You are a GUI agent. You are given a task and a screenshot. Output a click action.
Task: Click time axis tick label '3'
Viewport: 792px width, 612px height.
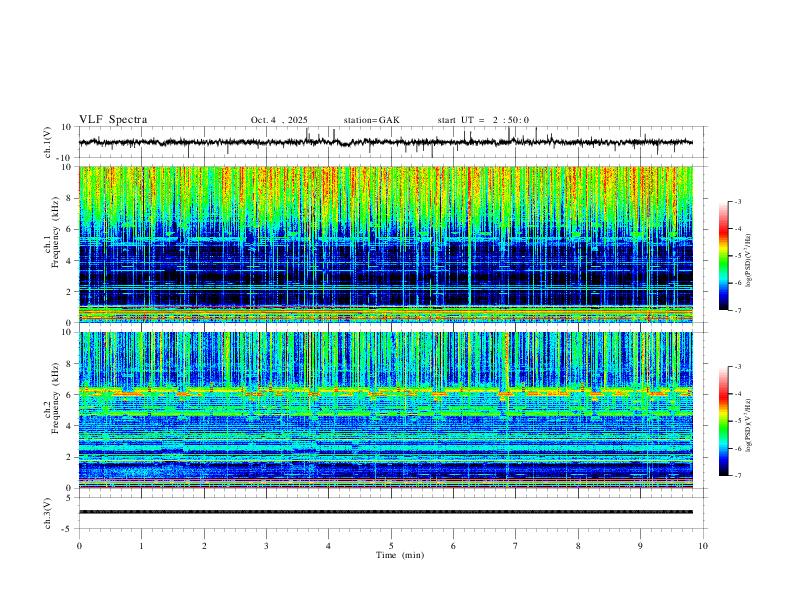coord(266,546)
